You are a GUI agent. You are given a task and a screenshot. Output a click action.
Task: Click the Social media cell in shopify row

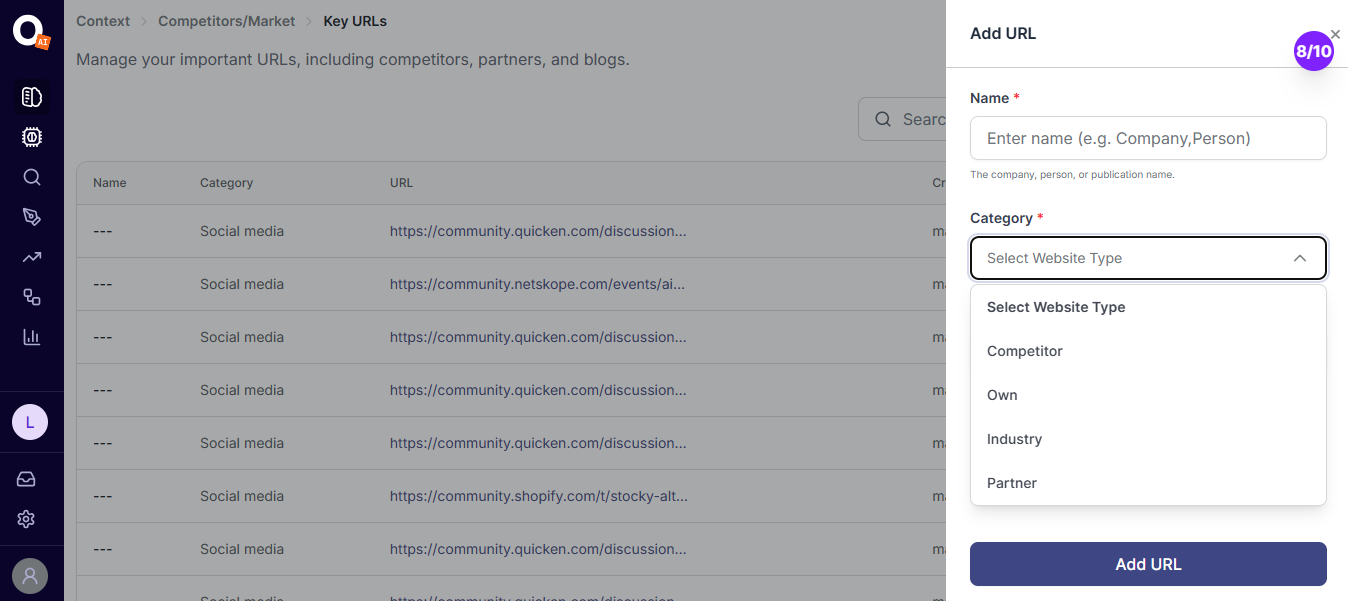(x=242, y=496)
